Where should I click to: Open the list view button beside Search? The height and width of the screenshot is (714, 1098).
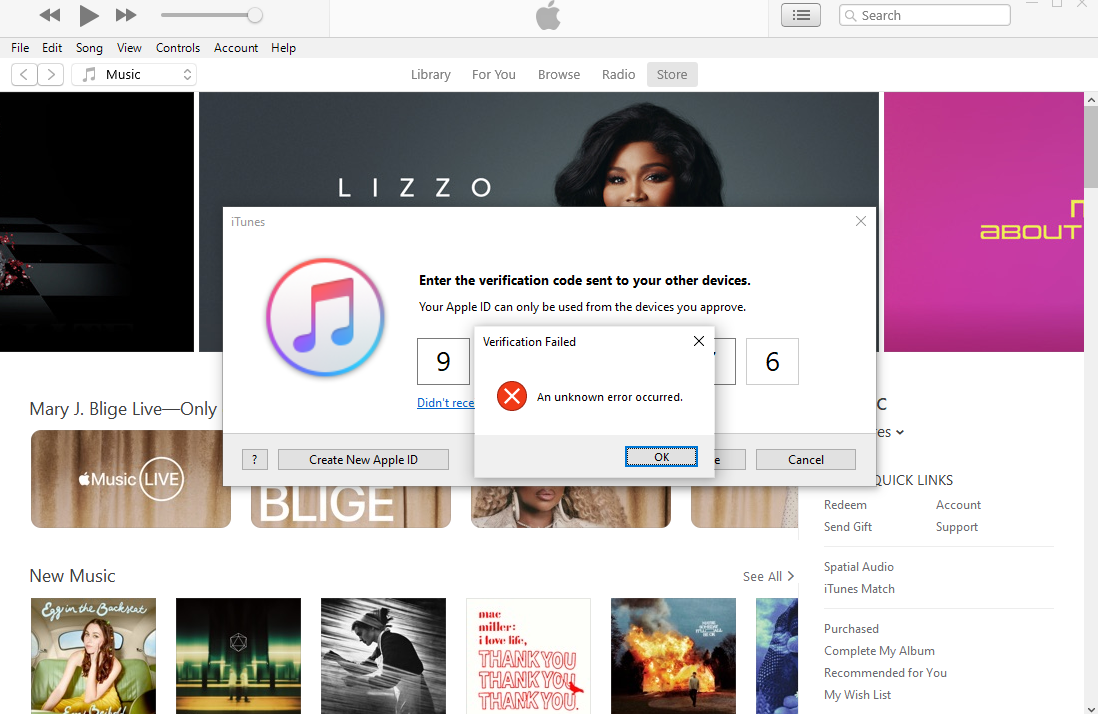click(x=800, y=15)
